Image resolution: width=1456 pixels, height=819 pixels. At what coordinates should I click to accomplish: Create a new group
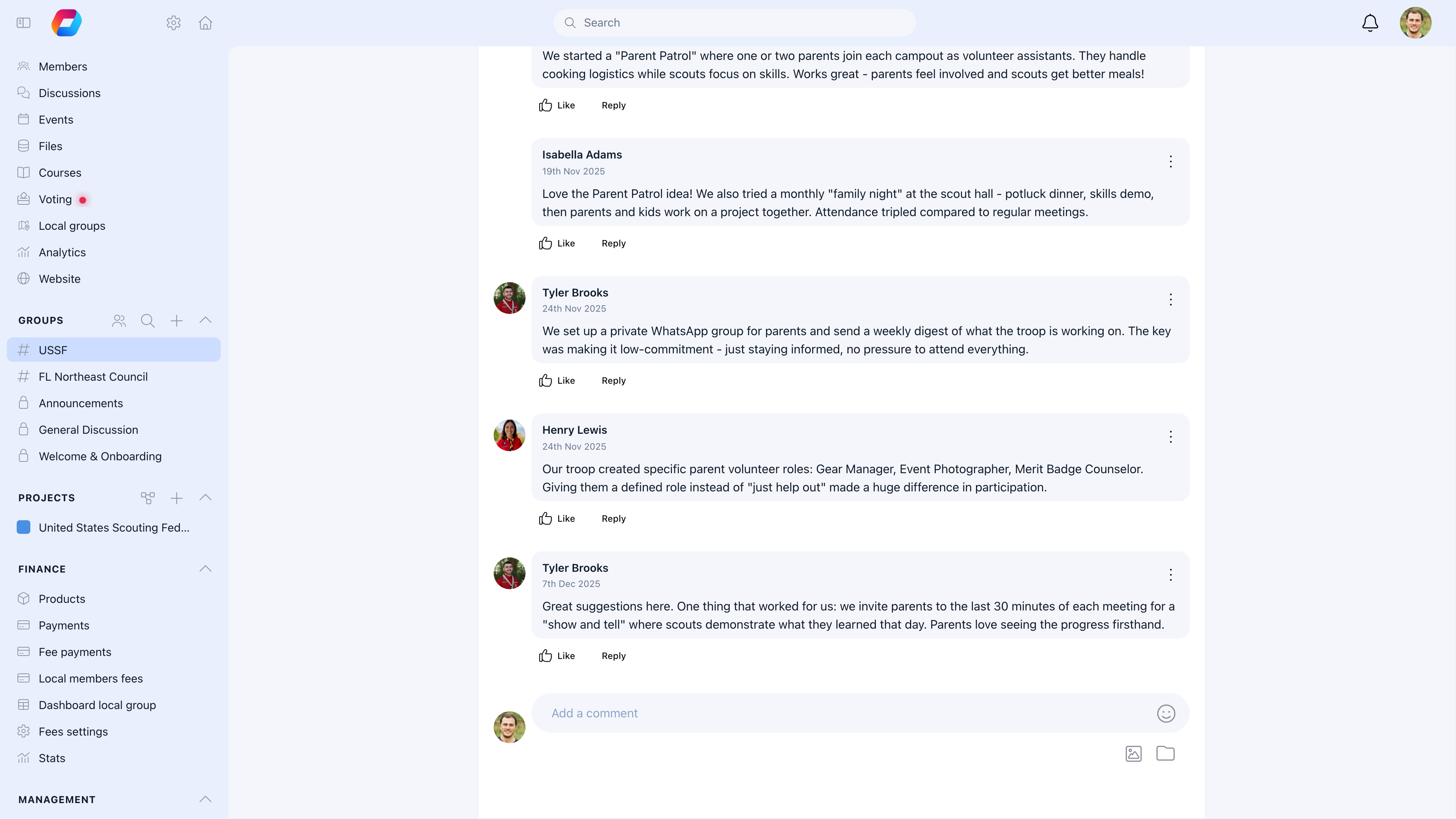(176, 320)
